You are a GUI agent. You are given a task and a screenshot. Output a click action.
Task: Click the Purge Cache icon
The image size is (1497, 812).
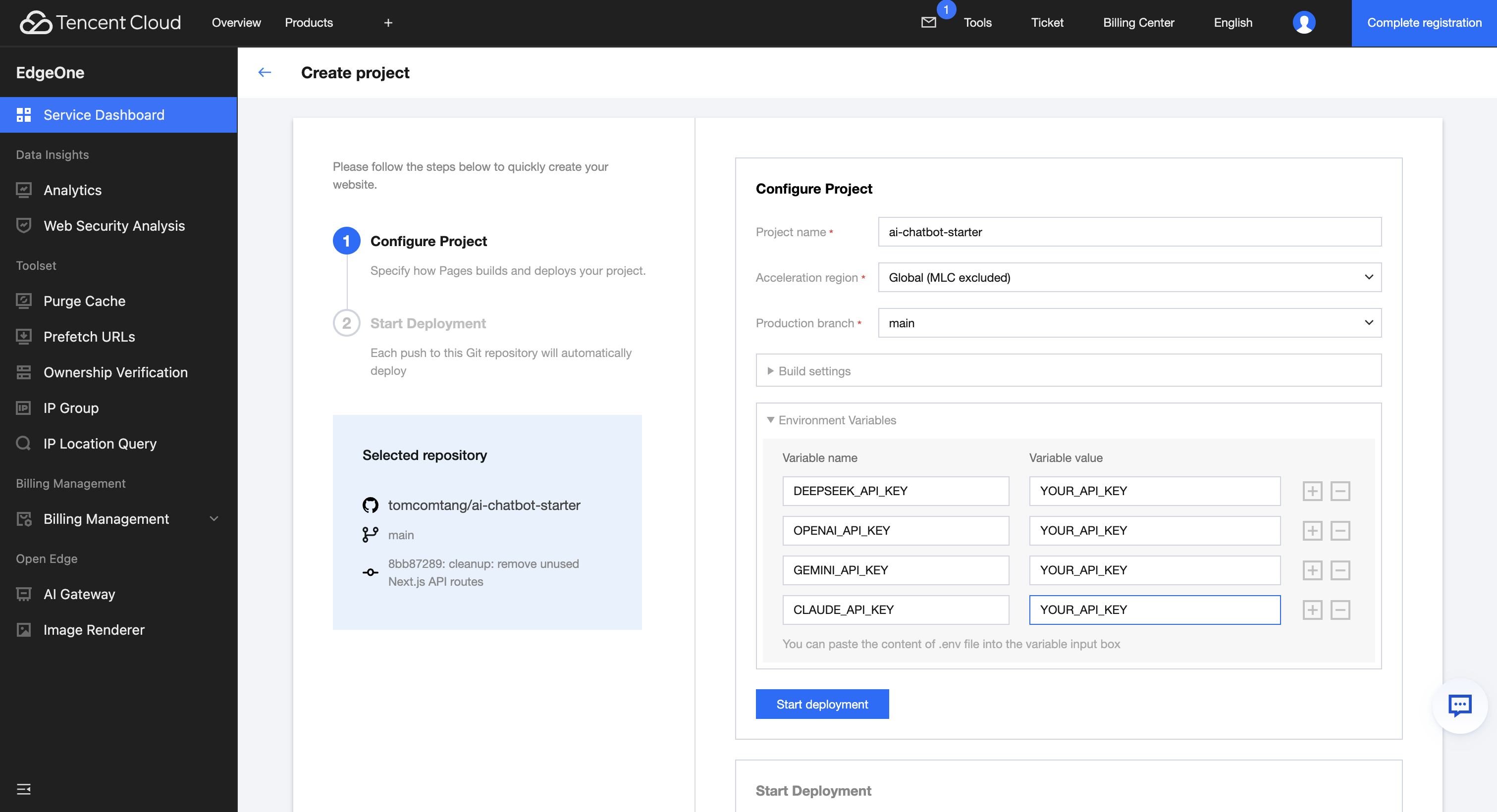click(x=24, y=301)
